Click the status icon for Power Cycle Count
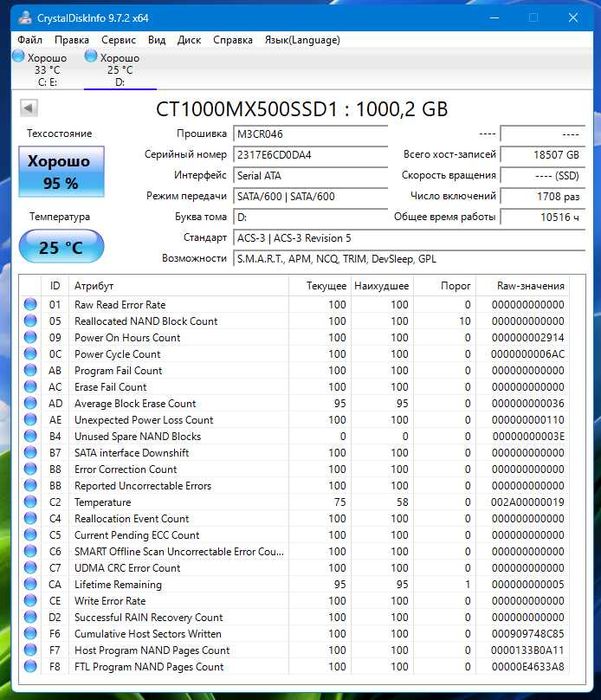Viewport: 601px width, 700px height. coord(30,354)
